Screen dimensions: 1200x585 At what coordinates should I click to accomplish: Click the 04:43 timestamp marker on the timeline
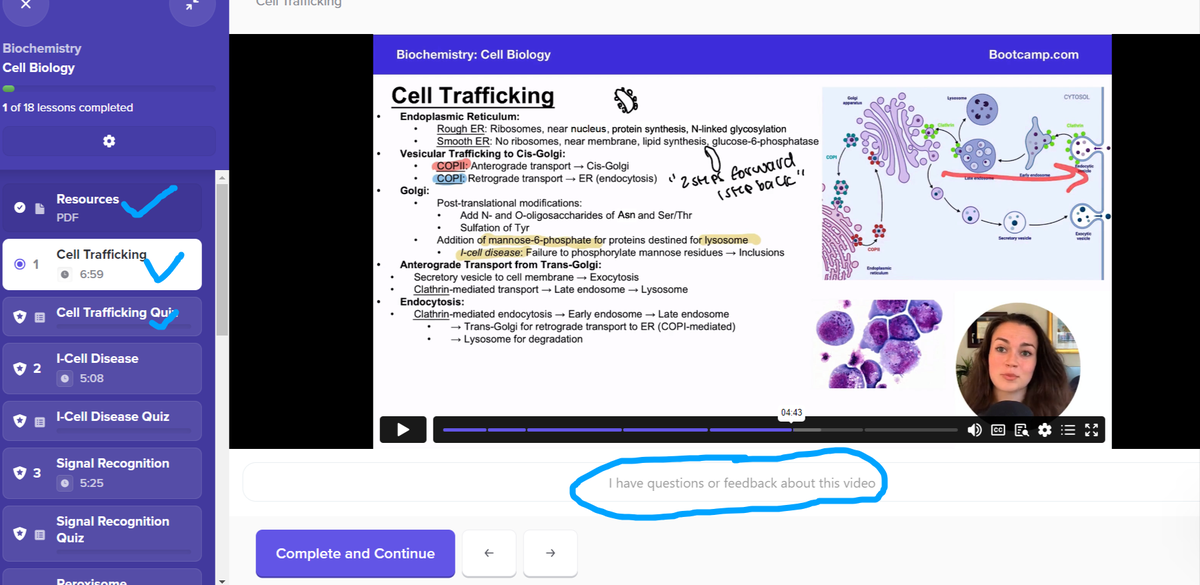790,412
